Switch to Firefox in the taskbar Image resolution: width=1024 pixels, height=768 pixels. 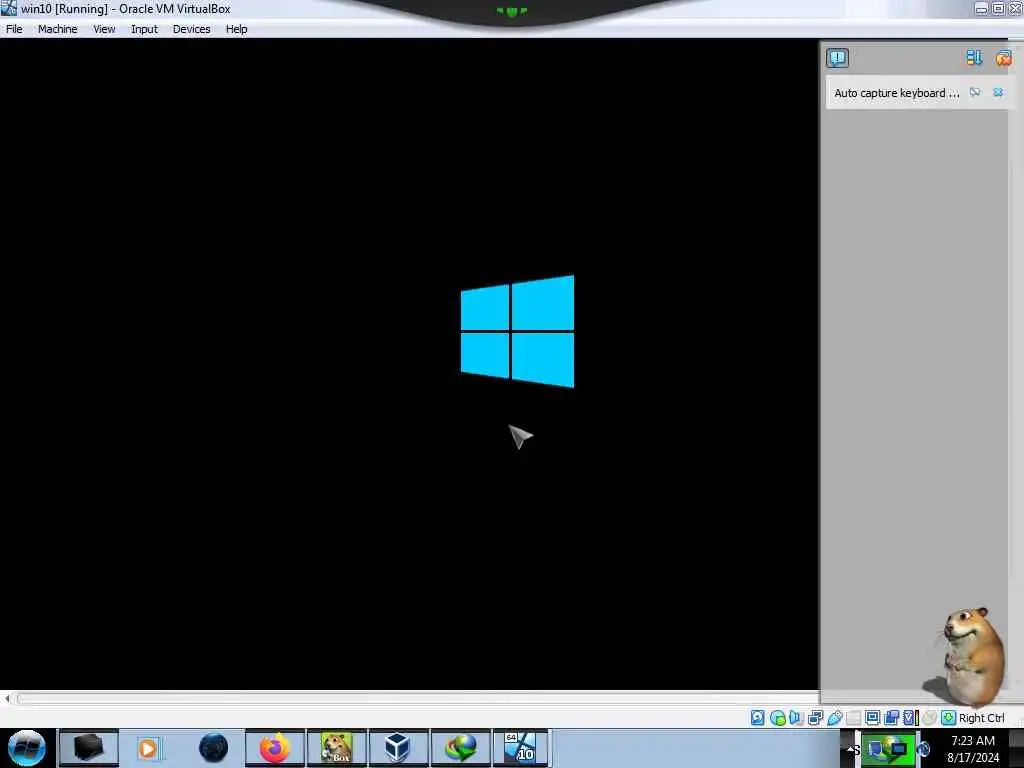click(x=274, y=748)
